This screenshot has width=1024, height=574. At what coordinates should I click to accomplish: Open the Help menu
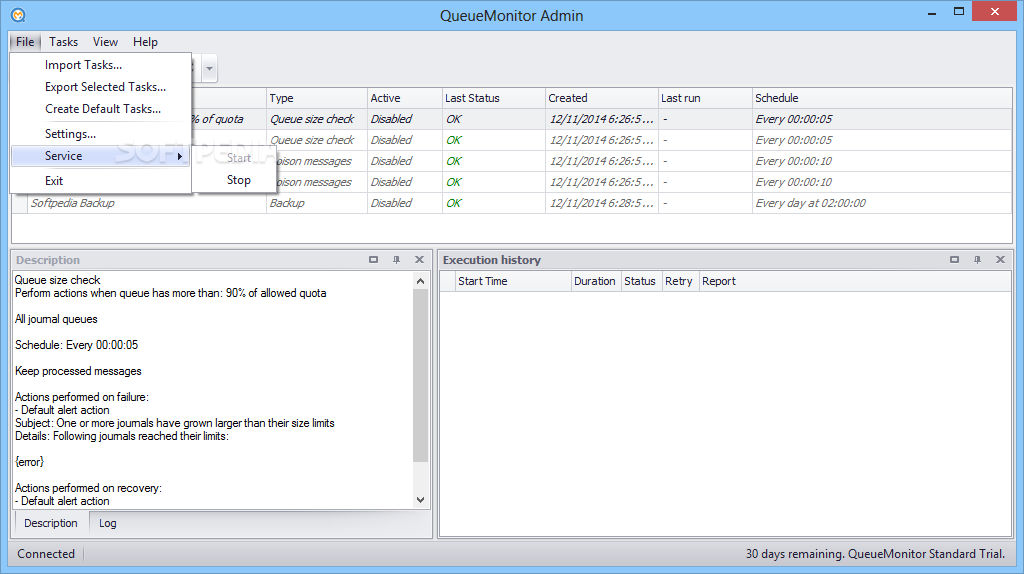click(x=145, y=42)
